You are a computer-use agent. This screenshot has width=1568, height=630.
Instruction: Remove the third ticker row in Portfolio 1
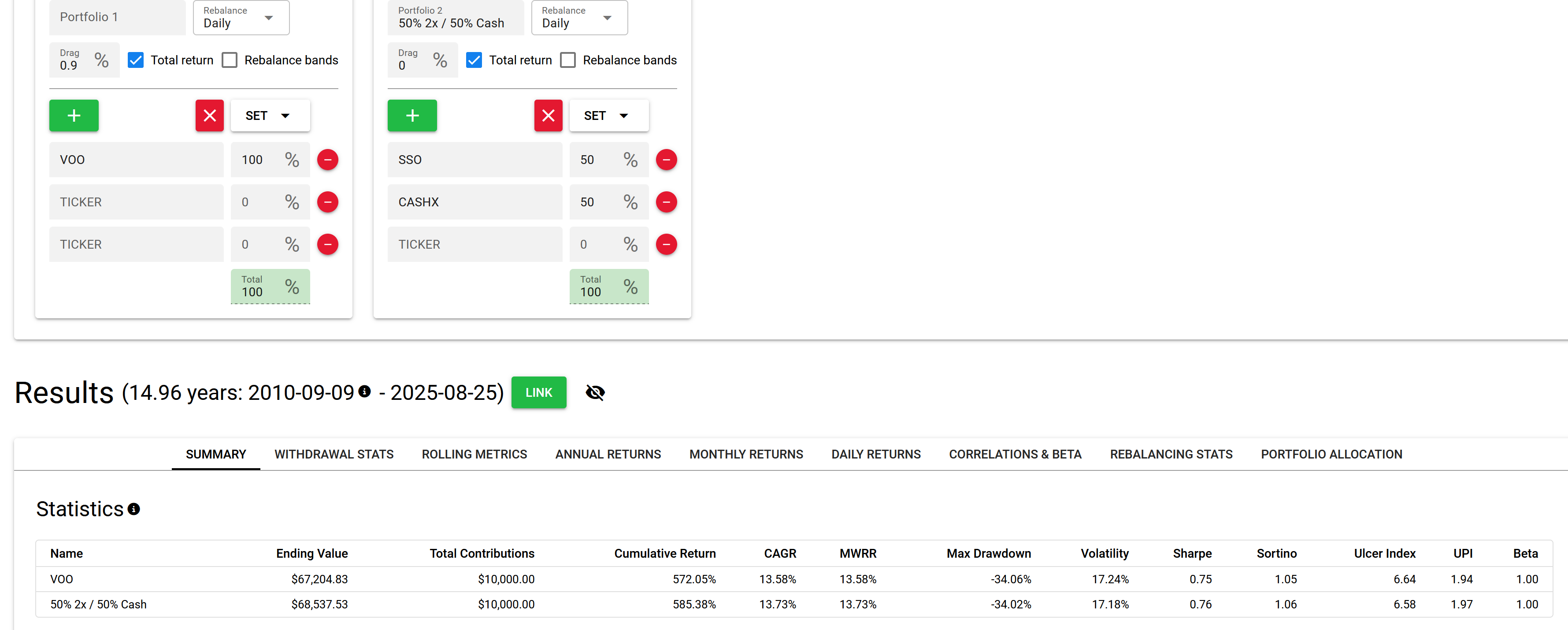[x=327, y=244]
